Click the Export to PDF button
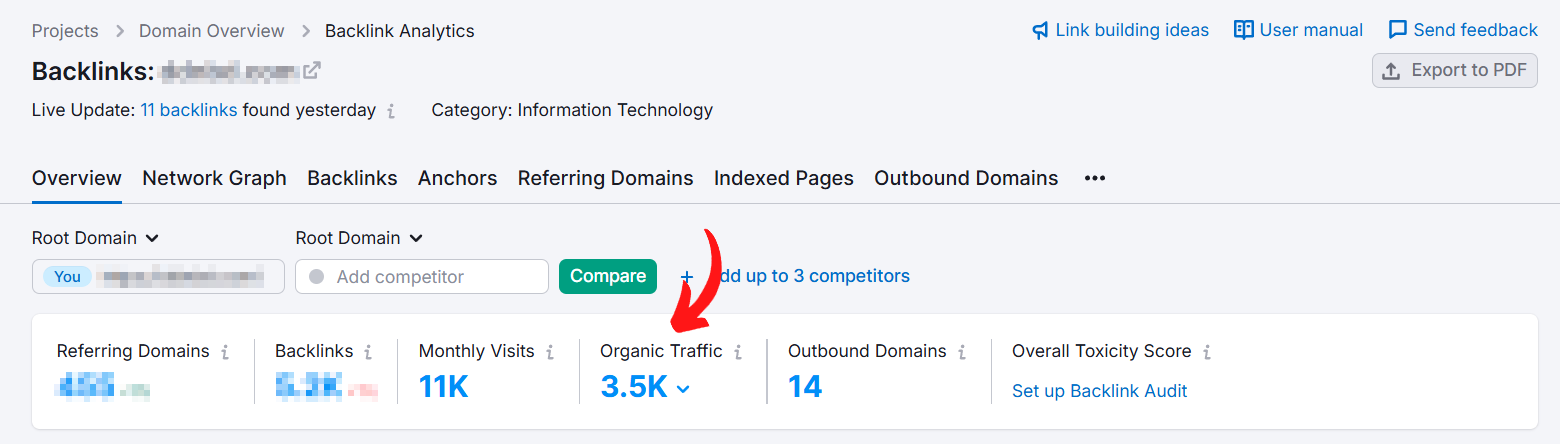The image size is (1560, 444). [1454, 71]
